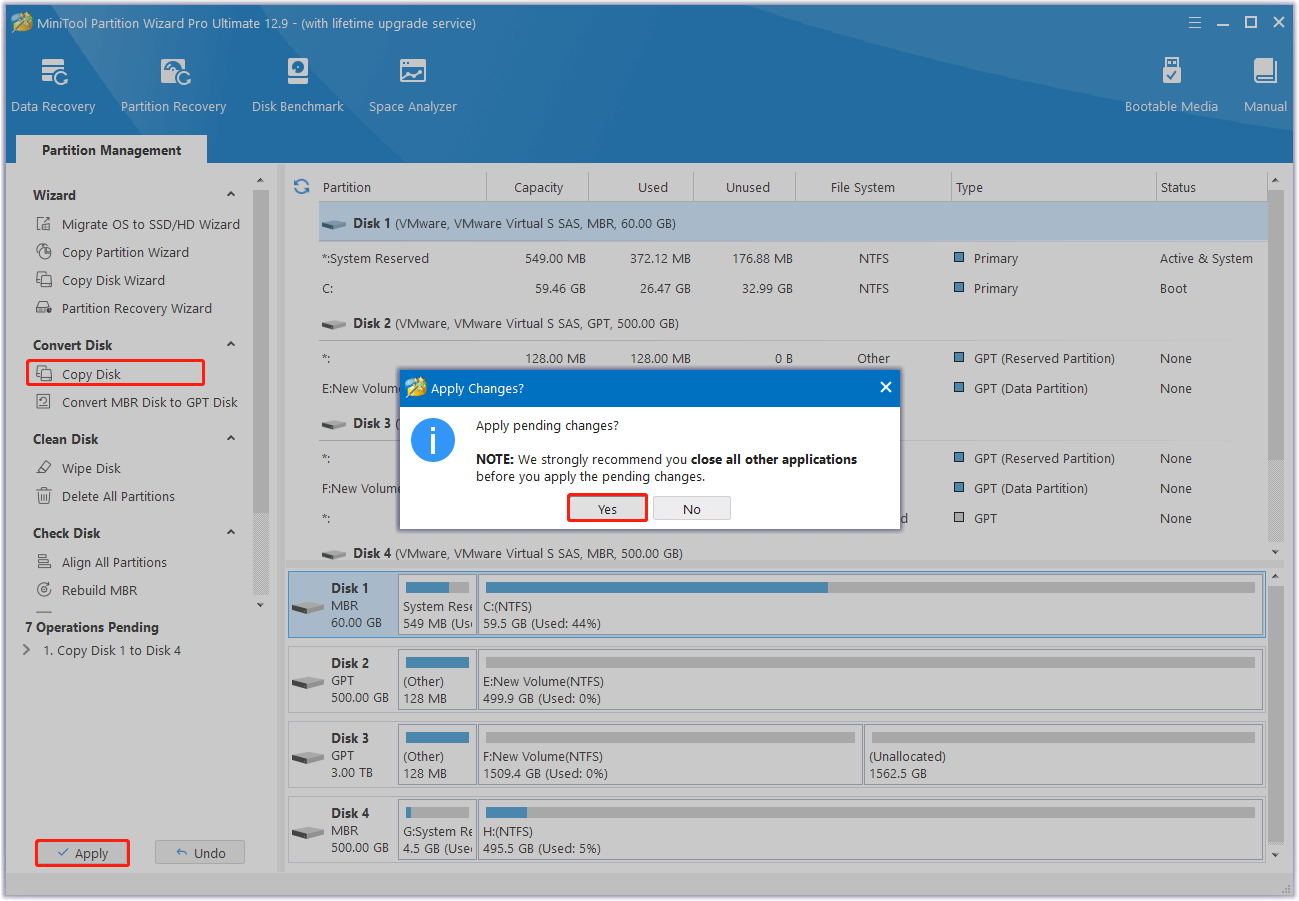The width and height of the screenshot is (1299, 901).
Task: Open hamburger menu in title bar
Action: pos(1195,22)
